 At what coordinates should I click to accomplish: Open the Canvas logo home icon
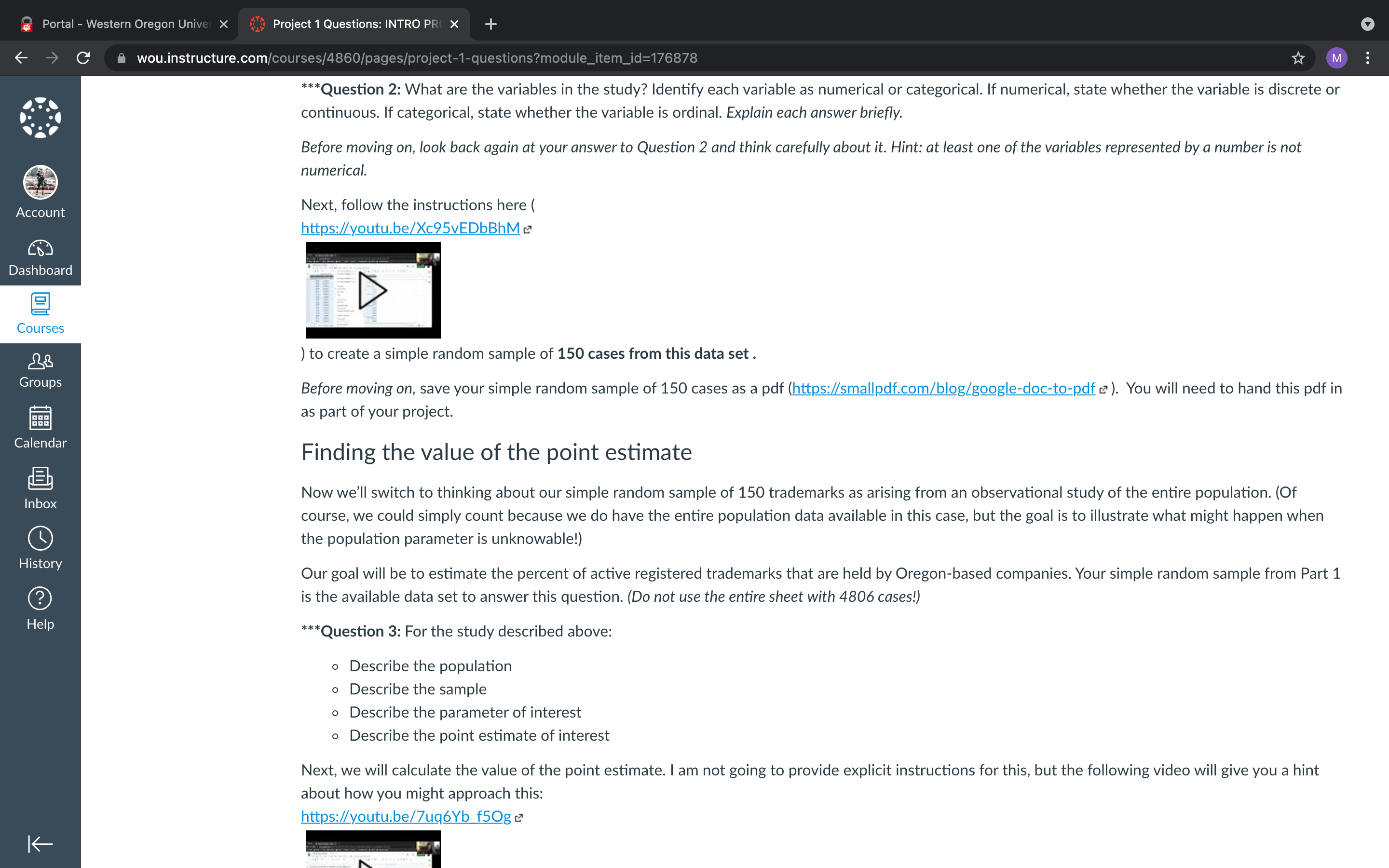click(40, 118)
